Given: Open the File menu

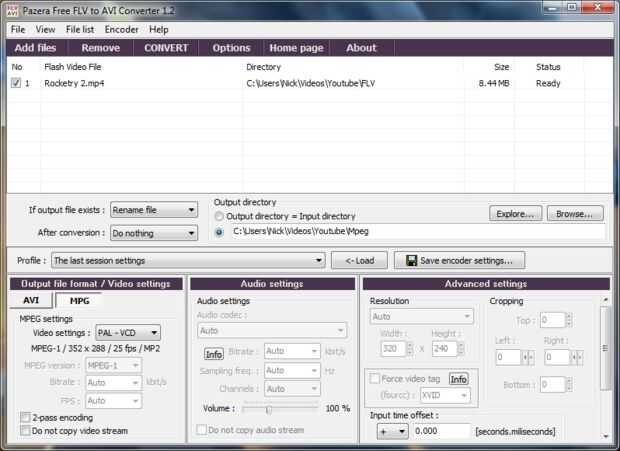Looking at the screenshot, I should point(18,30).
